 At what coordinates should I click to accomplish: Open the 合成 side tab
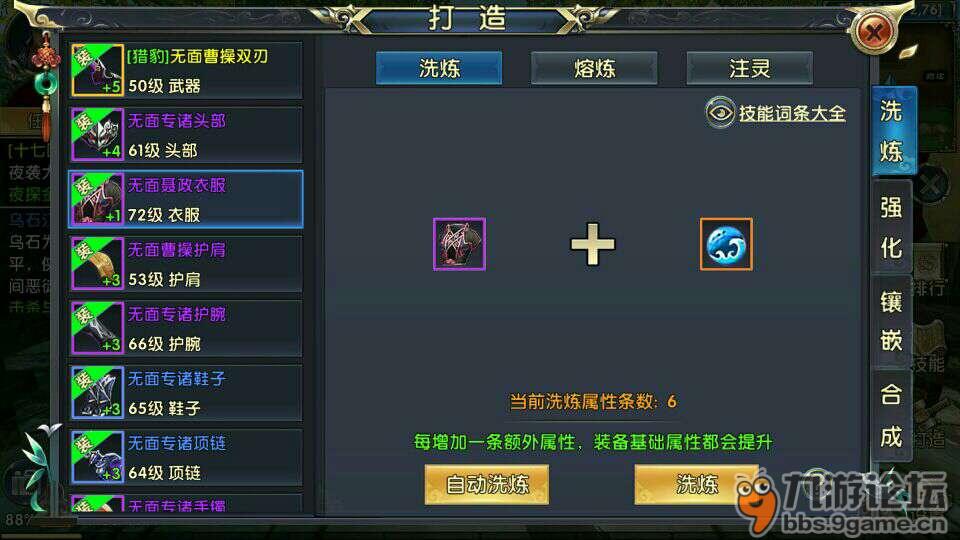click(891, 416)
